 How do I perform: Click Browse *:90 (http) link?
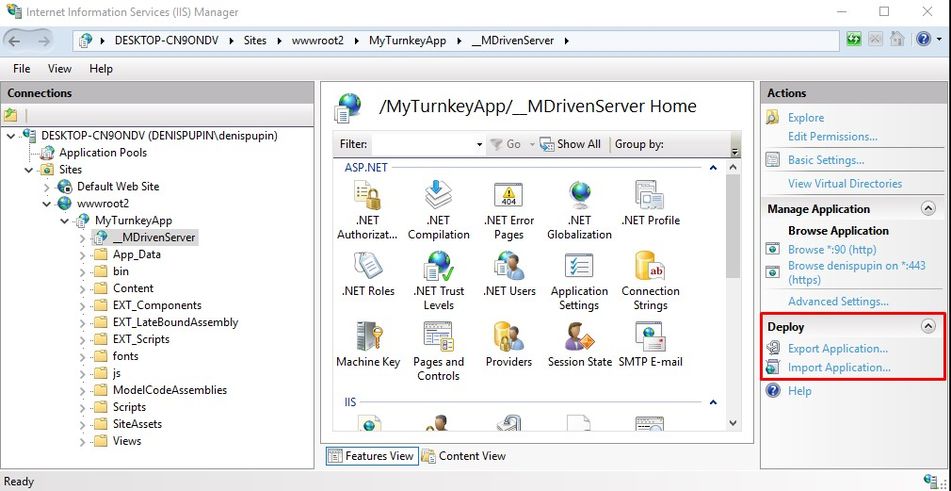click(832, 249)
